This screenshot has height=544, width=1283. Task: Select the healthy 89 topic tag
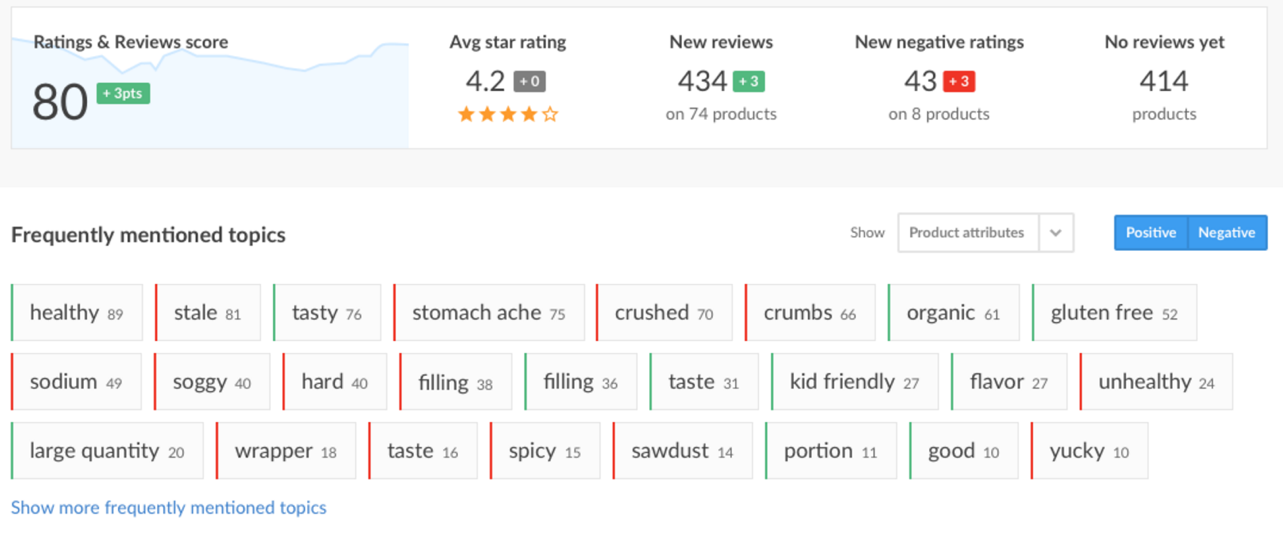click(x=77, y=313)
